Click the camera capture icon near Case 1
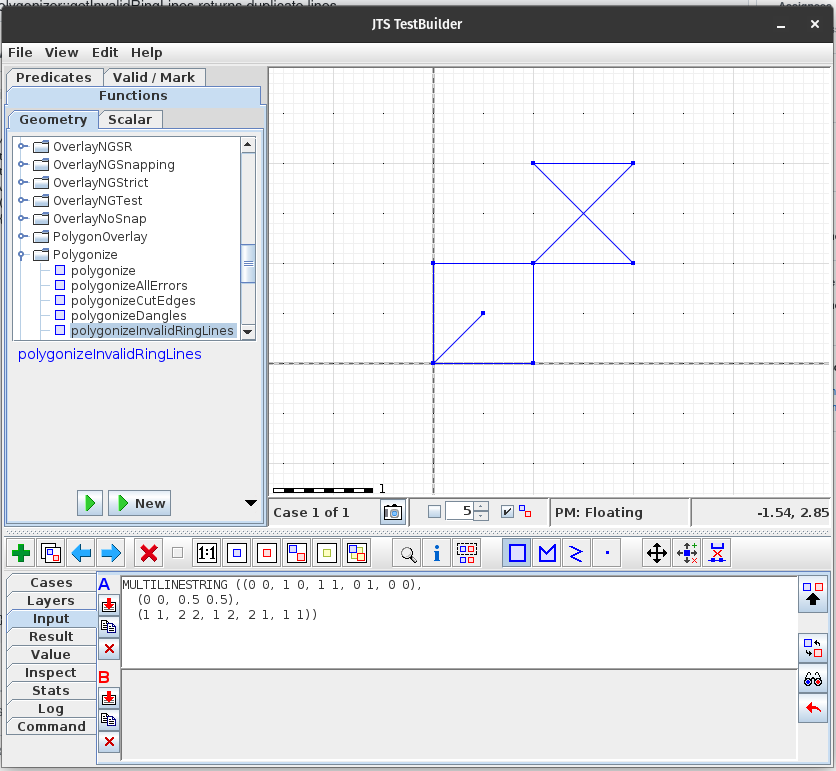 click(393, 512)
